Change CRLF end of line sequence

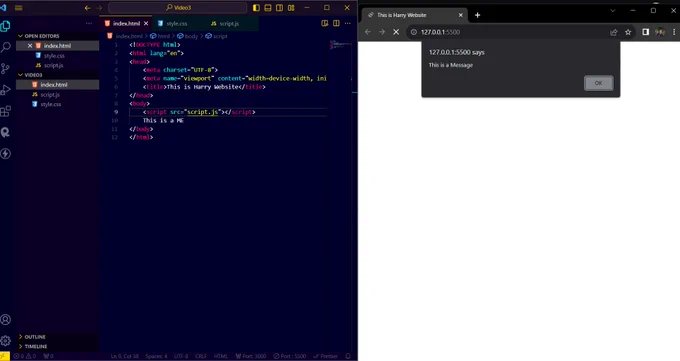tap(201, 356)
